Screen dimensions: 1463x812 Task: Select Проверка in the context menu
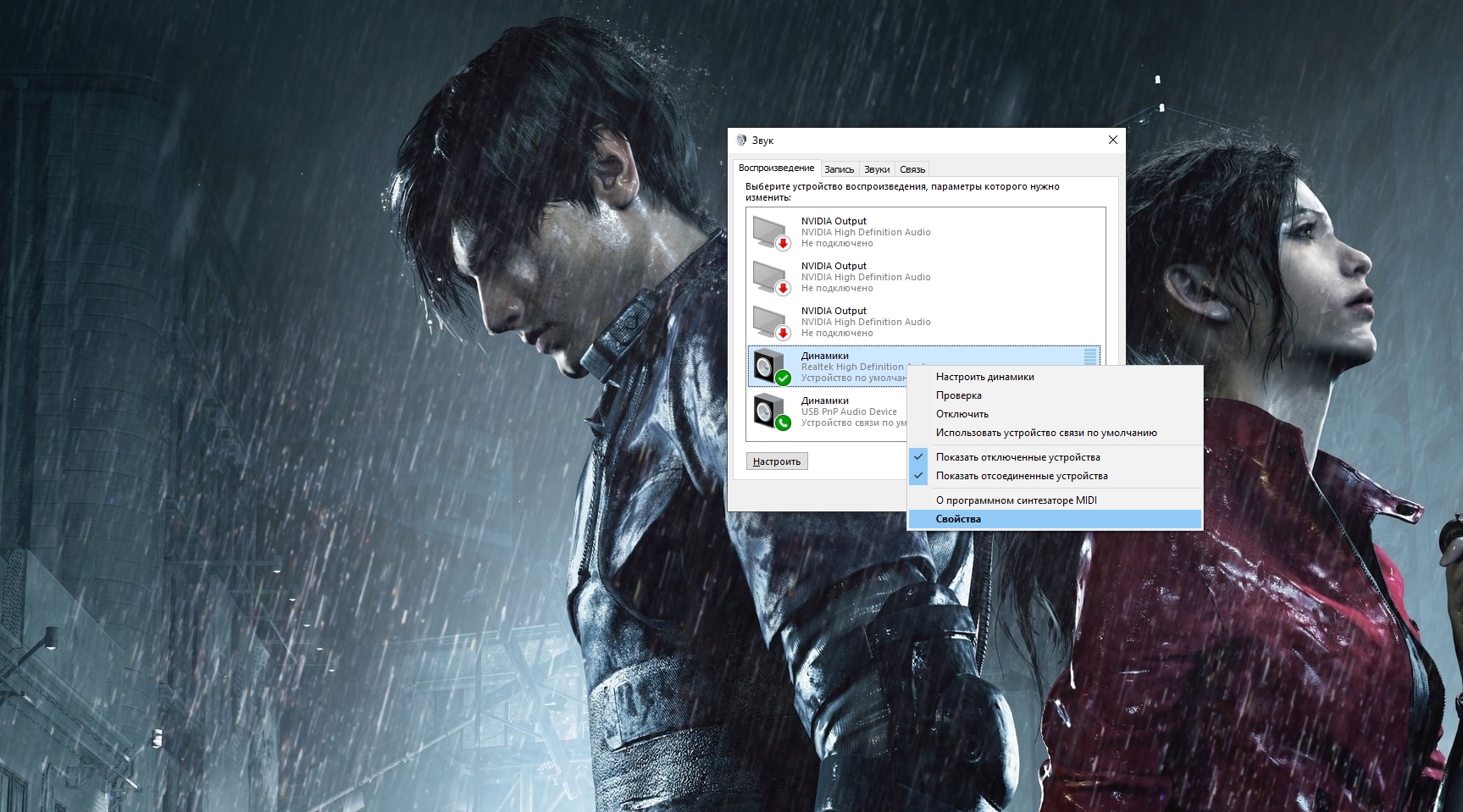(x=1055, y=395)
